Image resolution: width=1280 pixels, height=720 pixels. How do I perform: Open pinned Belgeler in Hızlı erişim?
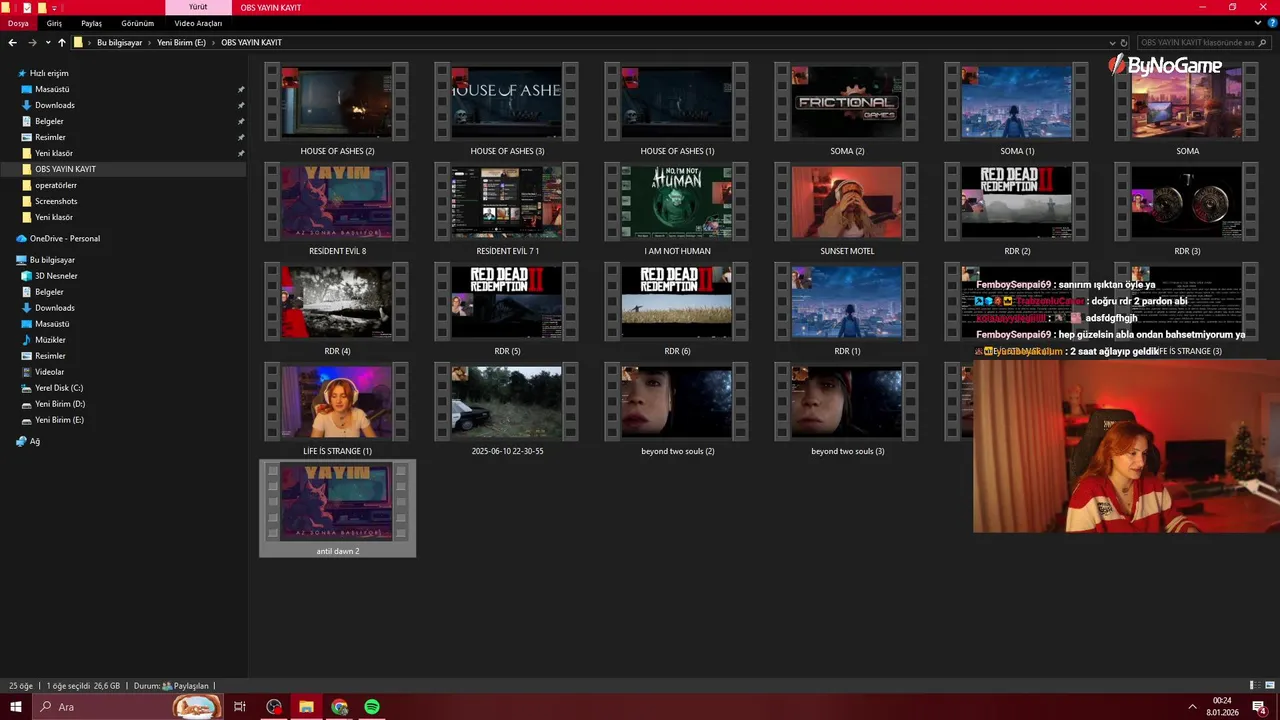click(x=49, y=121)
